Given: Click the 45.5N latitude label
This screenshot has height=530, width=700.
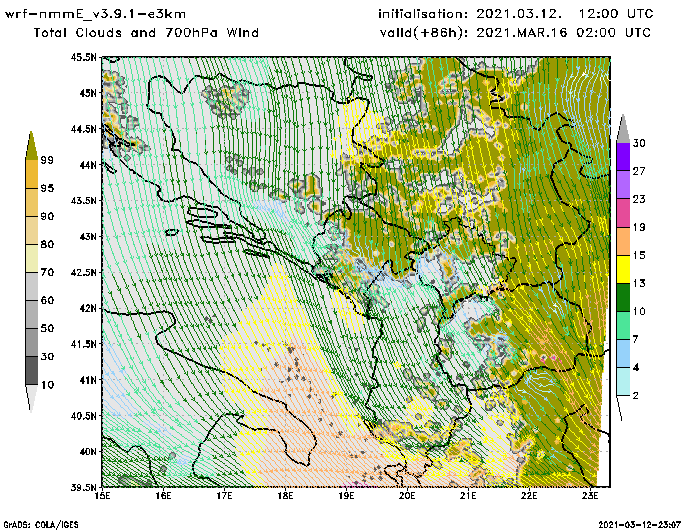Looking at the screenshot, I should 83,57.
